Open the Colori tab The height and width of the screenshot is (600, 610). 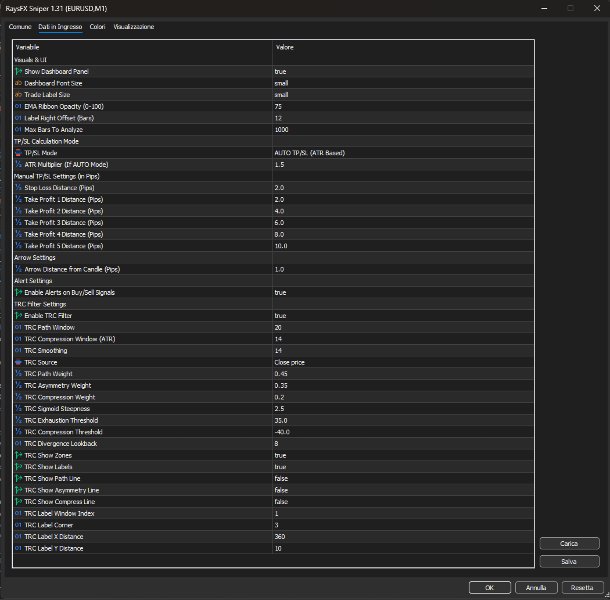click(x=97, y=27)
